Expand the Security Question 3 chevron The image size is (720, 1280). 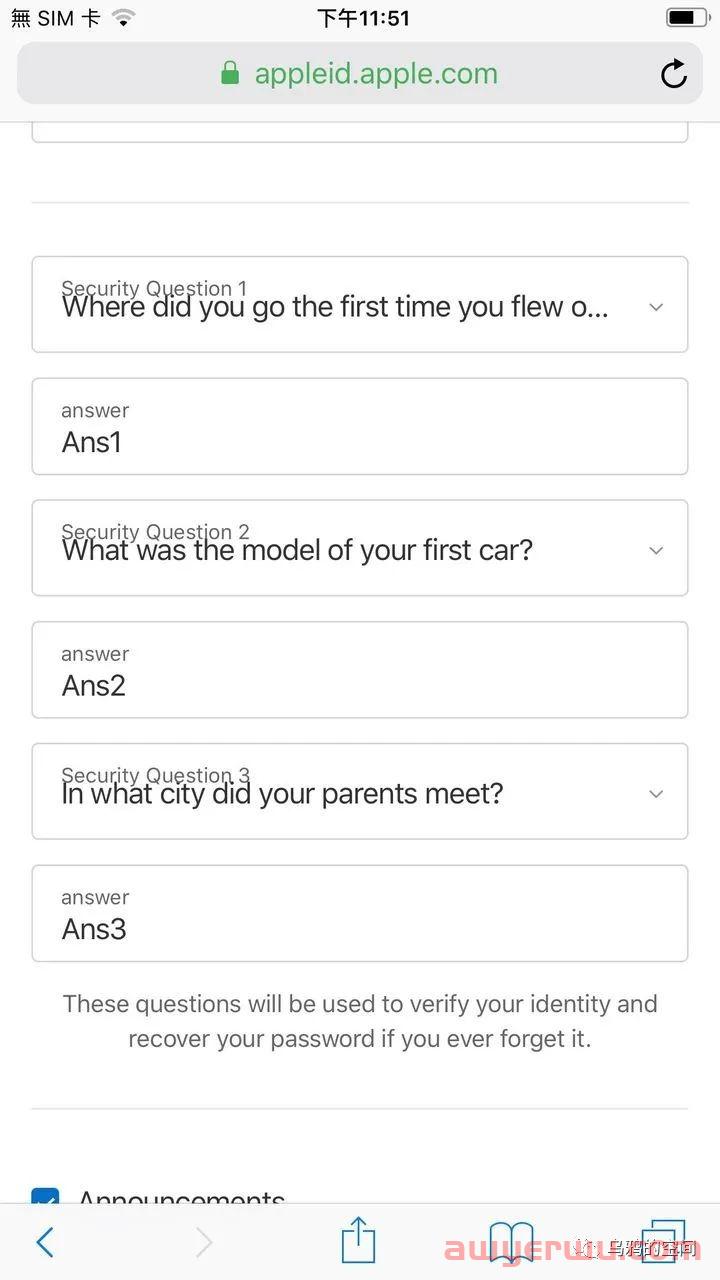[x=656, y=794]
